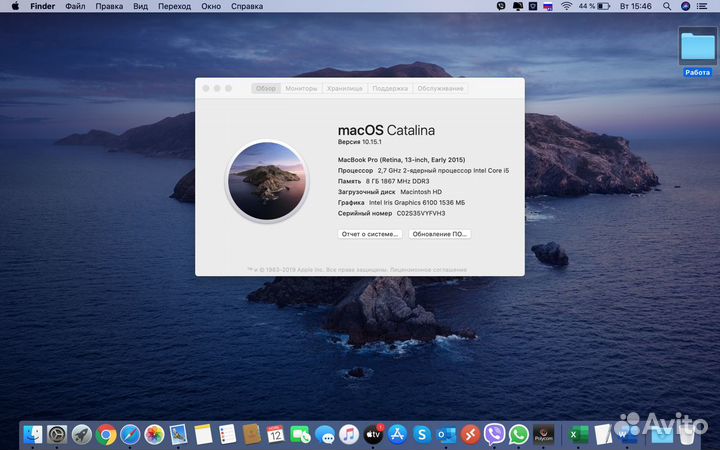Open Reminders app in the Dock

pyautogui.click(x=227, y=434)
